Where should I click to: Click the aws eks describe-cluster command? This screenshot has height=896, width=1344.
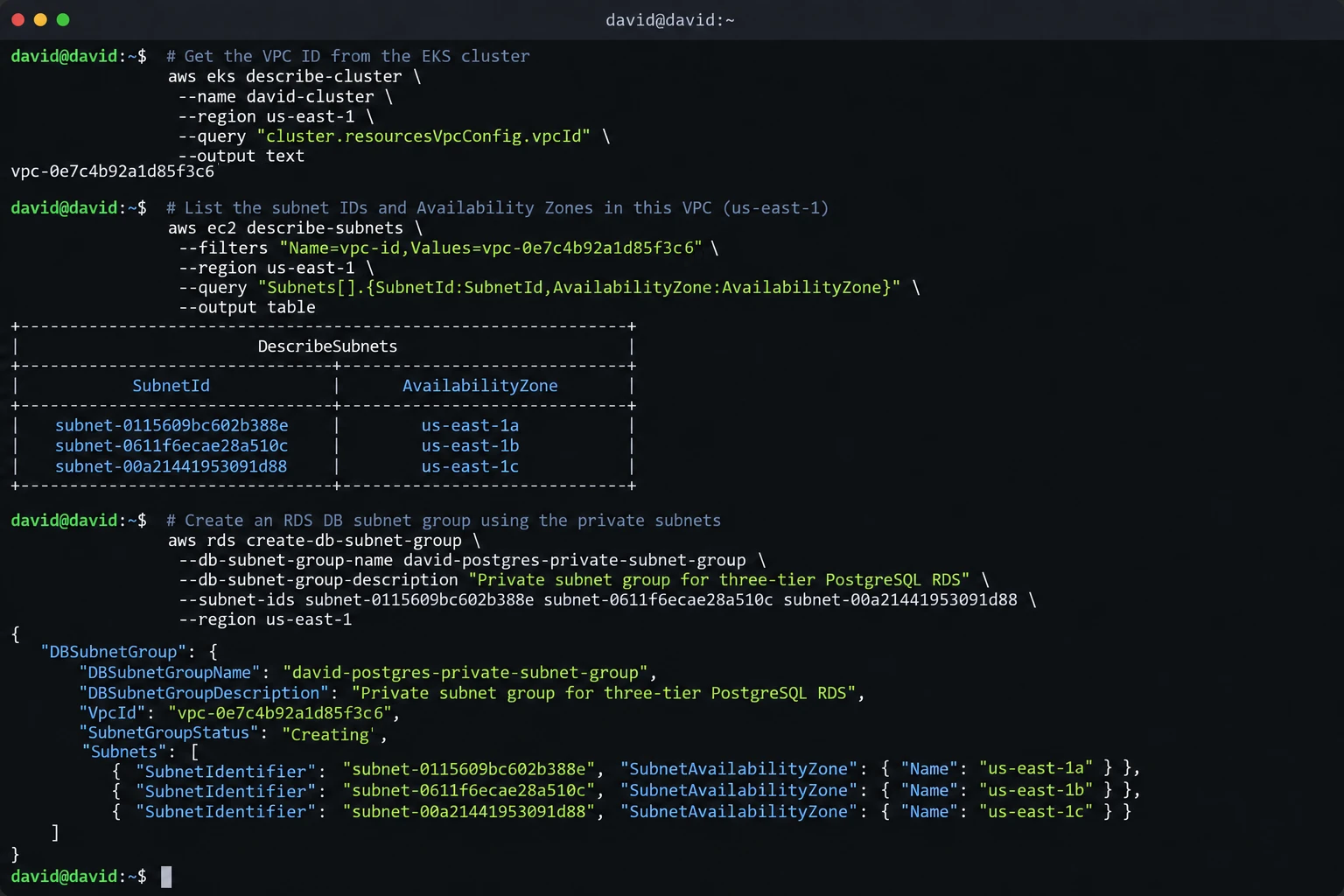(285, 77)
